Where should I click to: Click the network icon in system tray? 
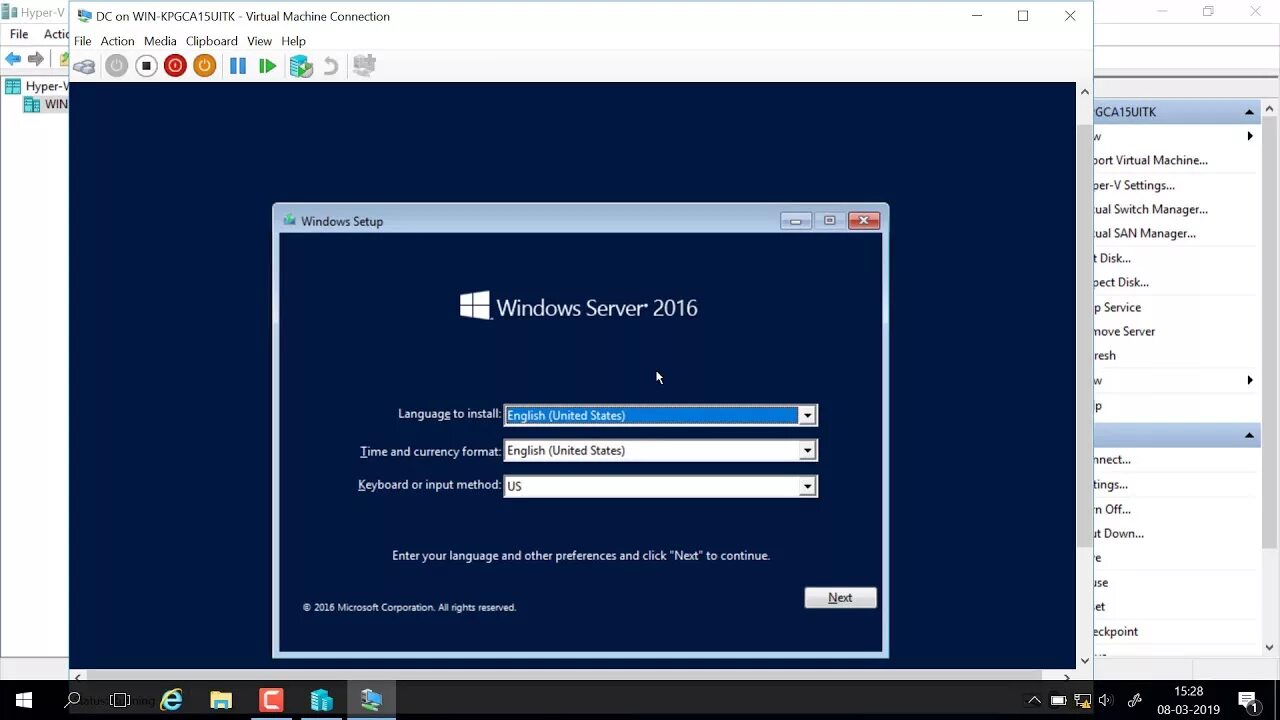[x=1081, y=700]
